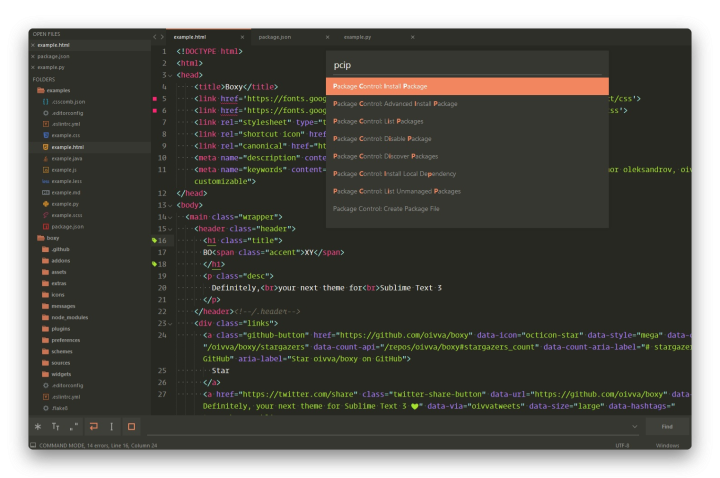Toggle case sensitive search option
Viewport: 720px width, 478px height.
tap(56, 426)
